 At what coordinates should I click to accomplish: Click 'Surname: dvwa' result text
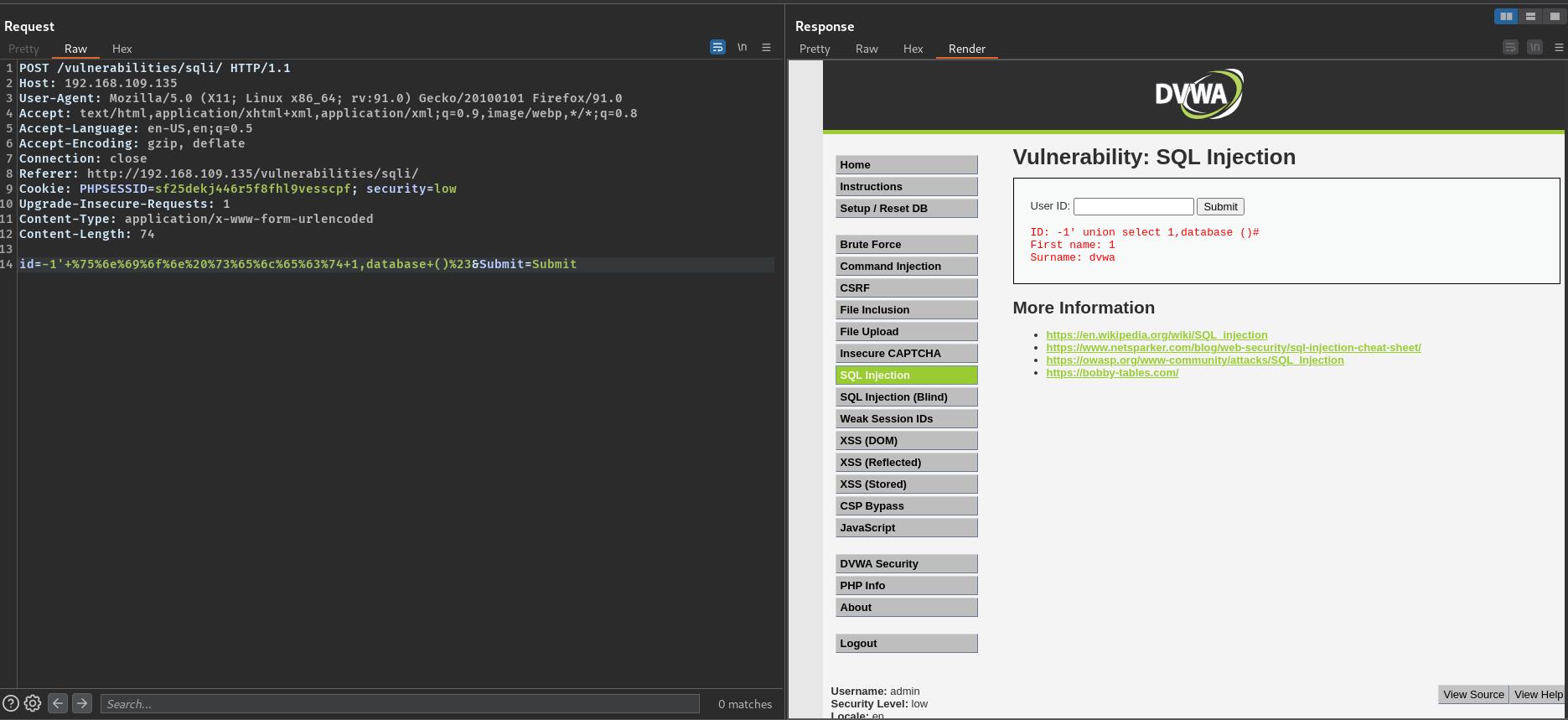[x=1073, y=257]
